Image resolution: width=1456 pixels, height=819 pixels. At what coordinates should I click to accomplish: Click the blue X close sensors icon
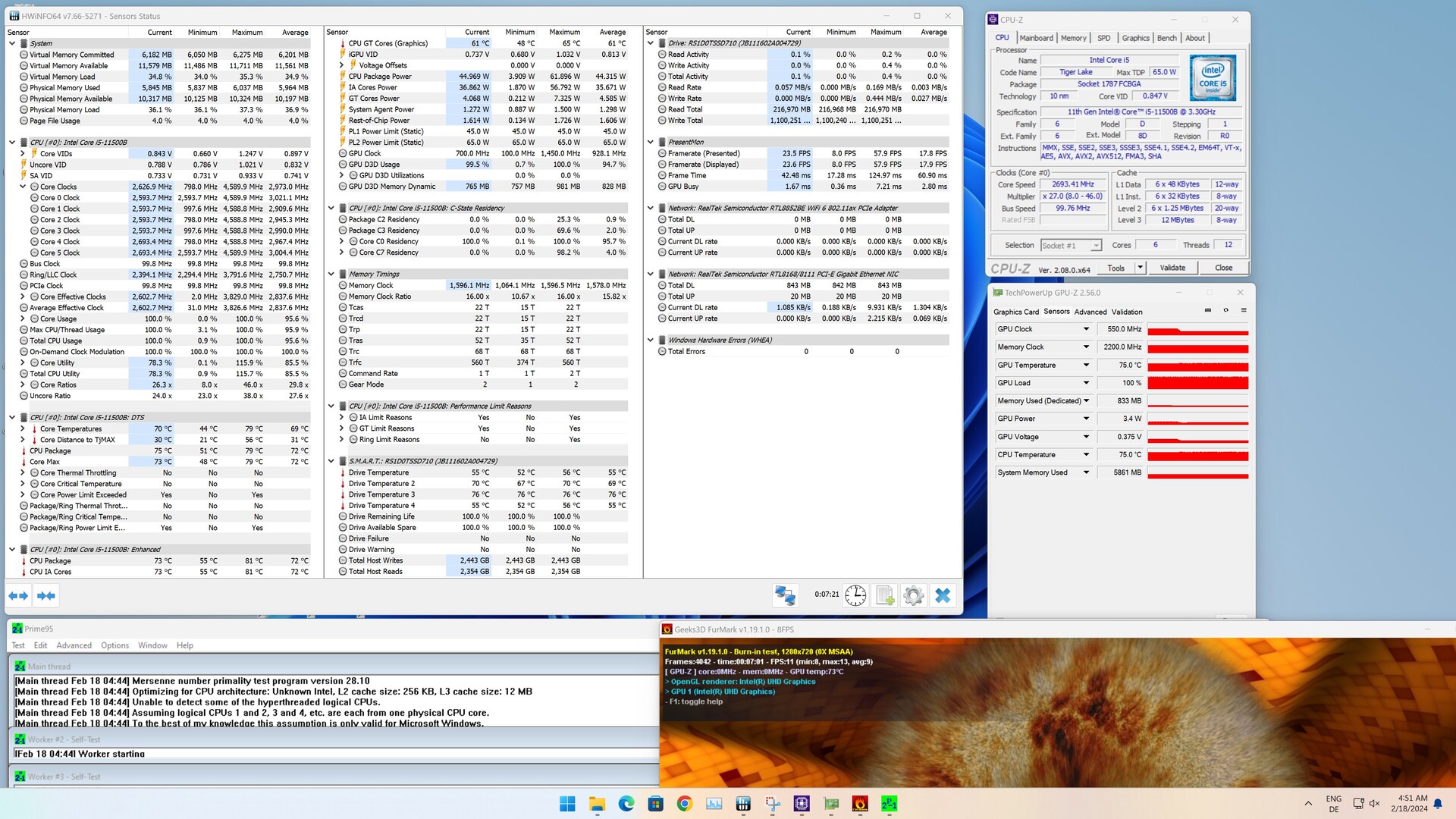(x=943, y=595)
